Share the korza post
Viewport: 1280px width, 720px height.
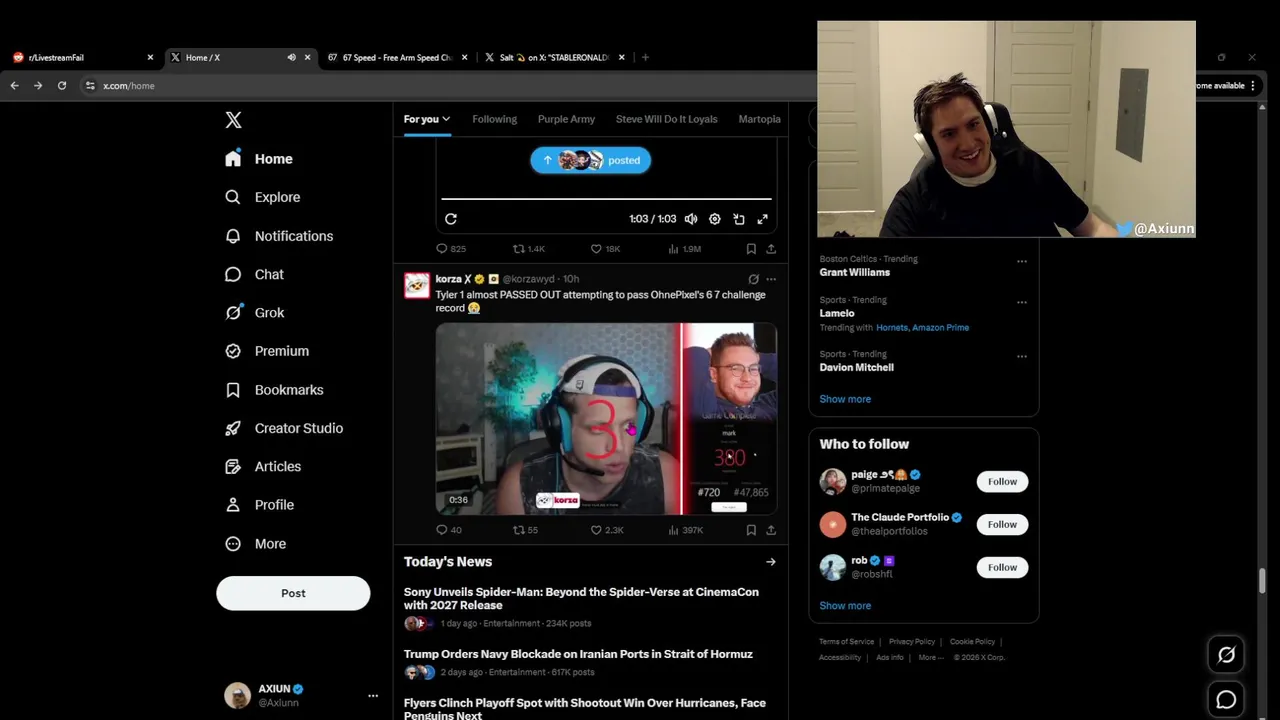click(771, 530)
